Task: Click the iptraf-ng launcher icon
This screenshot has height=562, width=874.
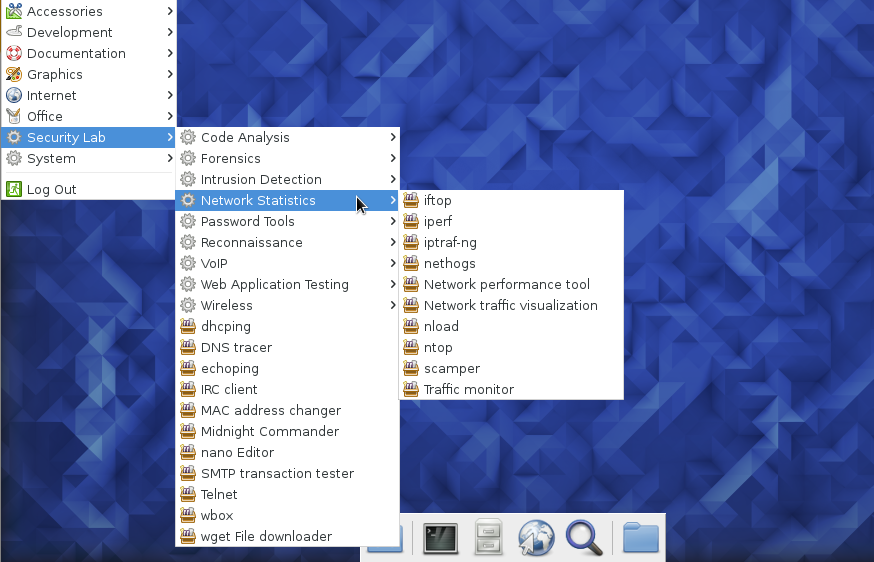Action: click(x=411, y=243)
